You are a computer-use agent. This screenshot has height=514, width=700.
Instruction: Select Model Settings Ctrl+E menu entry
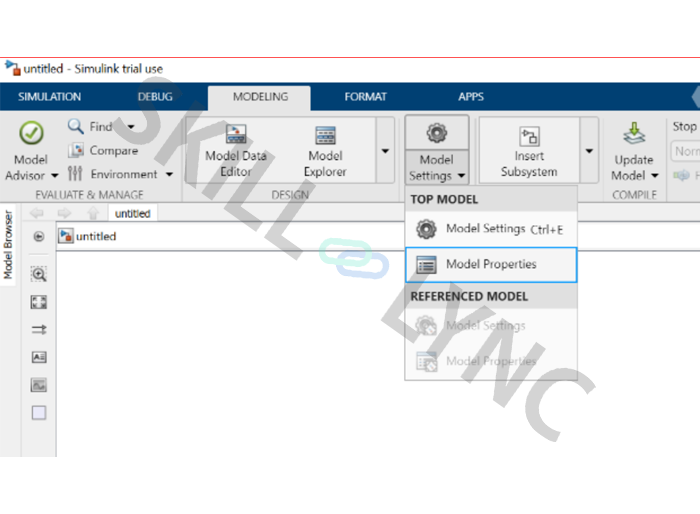coord(490,229)
